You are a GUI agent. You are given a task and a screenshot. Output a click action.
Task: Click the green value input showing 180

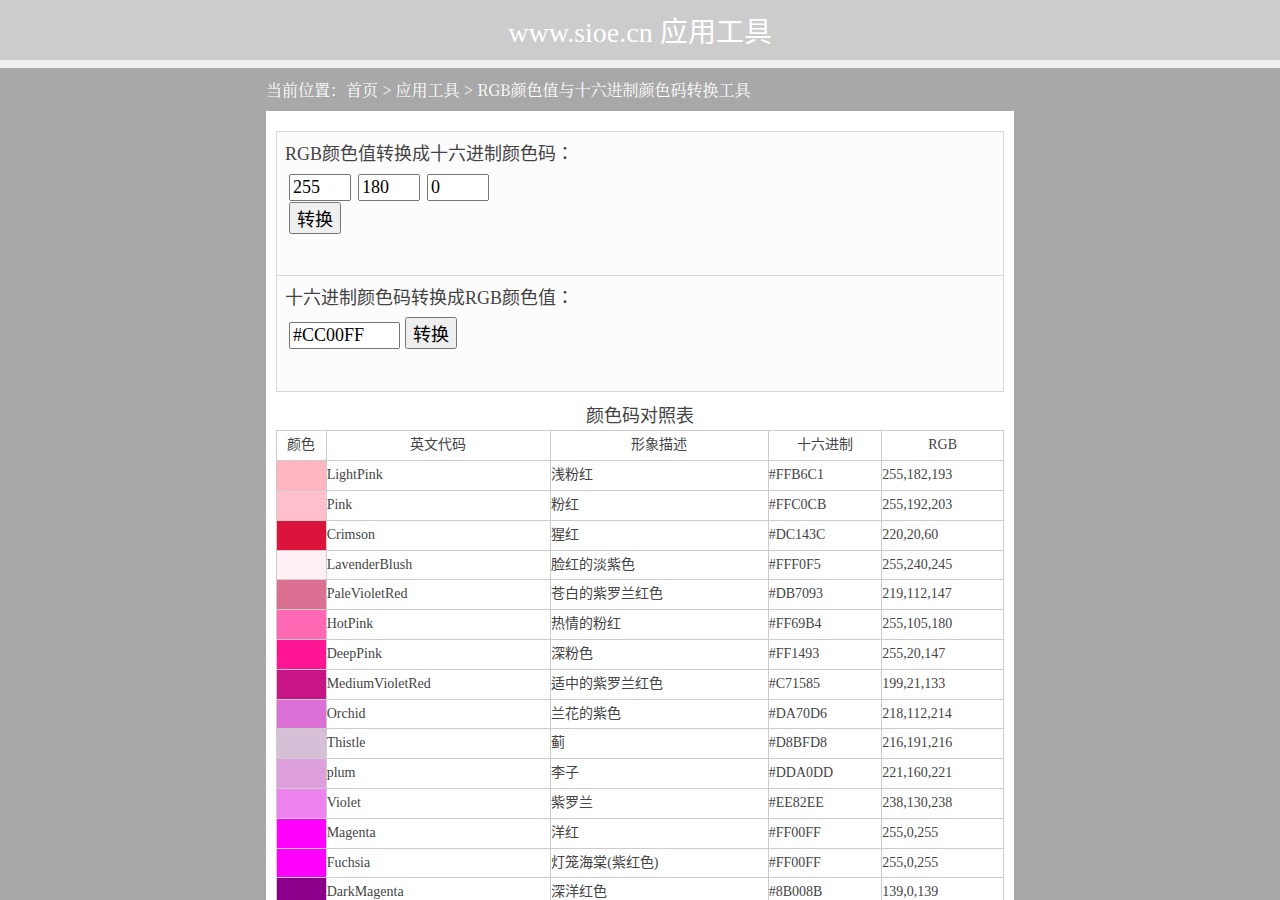point(389,187)
